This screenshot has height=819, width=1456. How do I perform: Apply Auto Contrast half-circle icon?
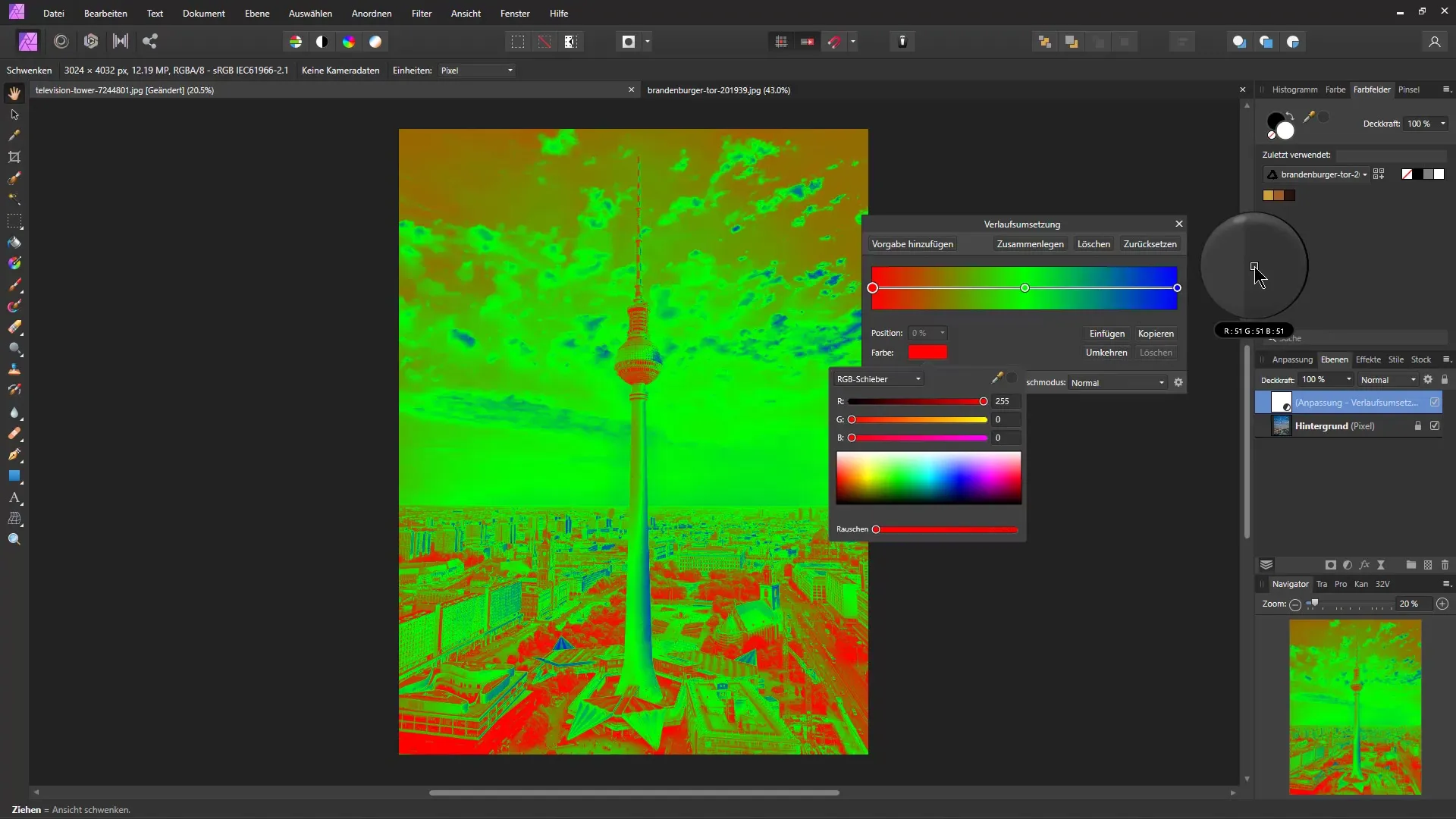pyautogui.click(x=322, y=42)
